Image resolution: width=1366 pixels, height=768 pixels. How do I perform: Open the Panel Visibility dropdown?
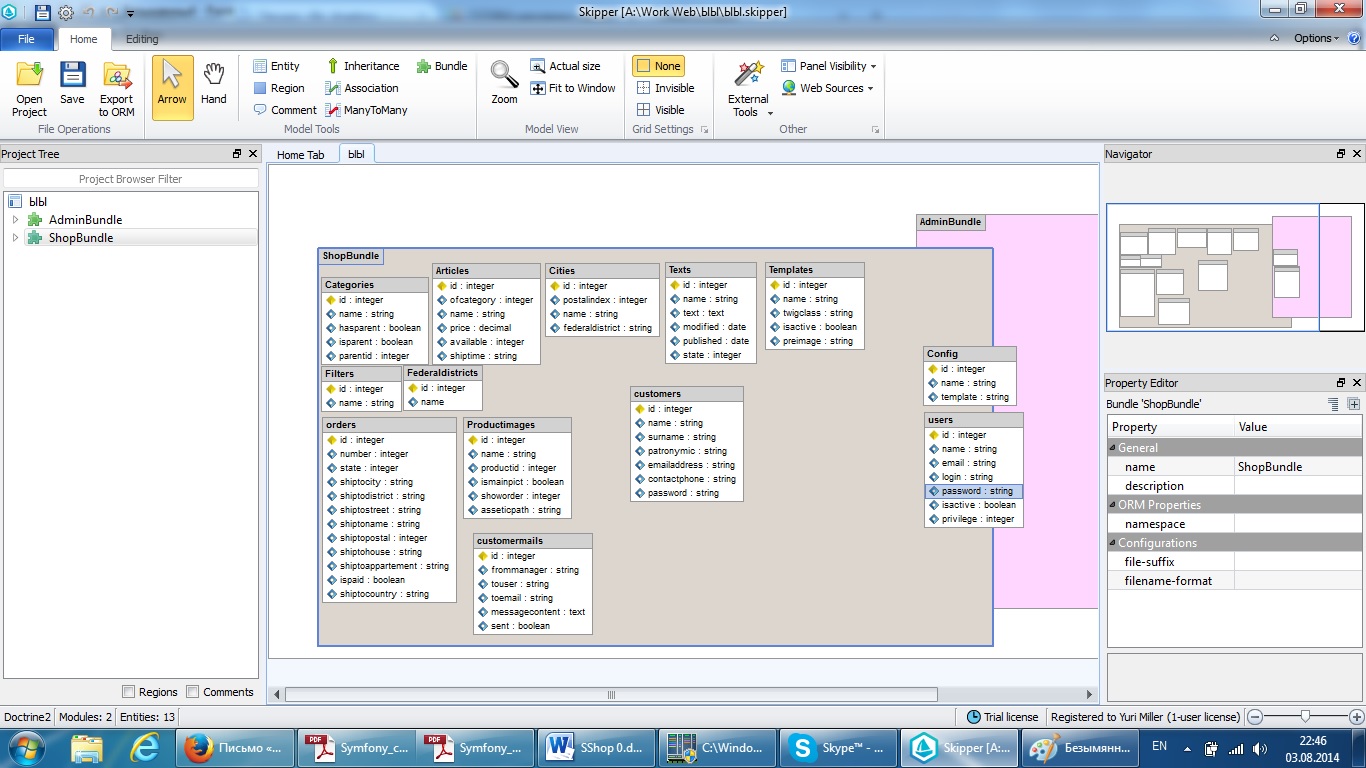[829, 66]
